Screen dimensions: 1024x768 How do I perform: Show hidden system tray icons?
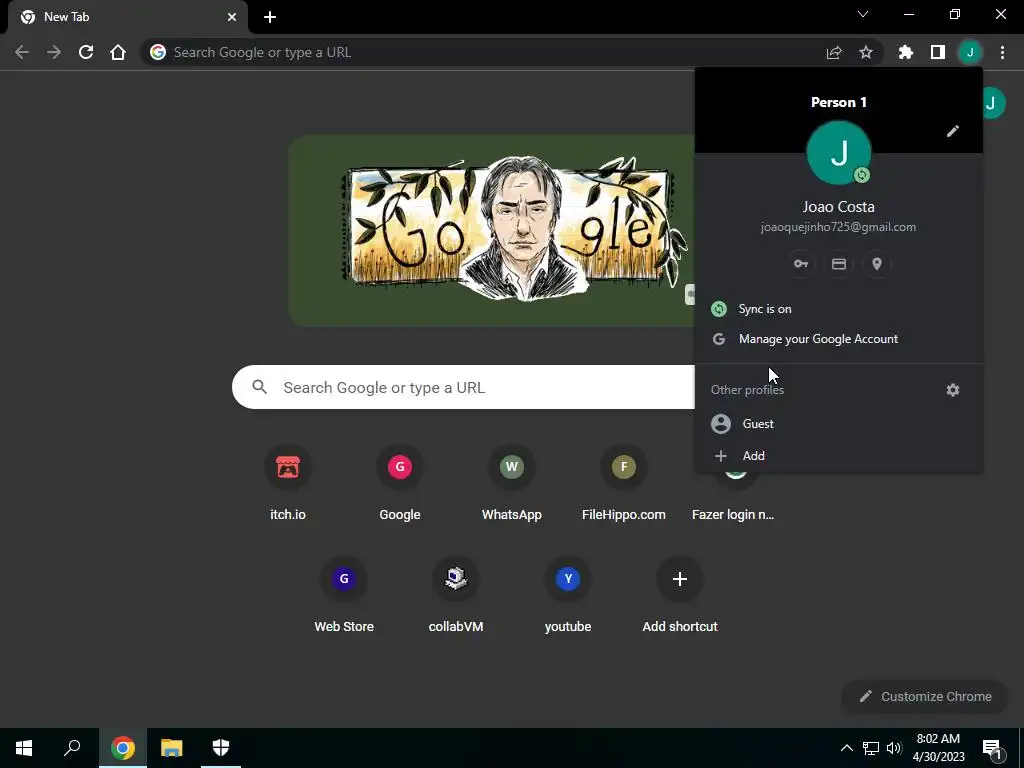tap(846, 748)
